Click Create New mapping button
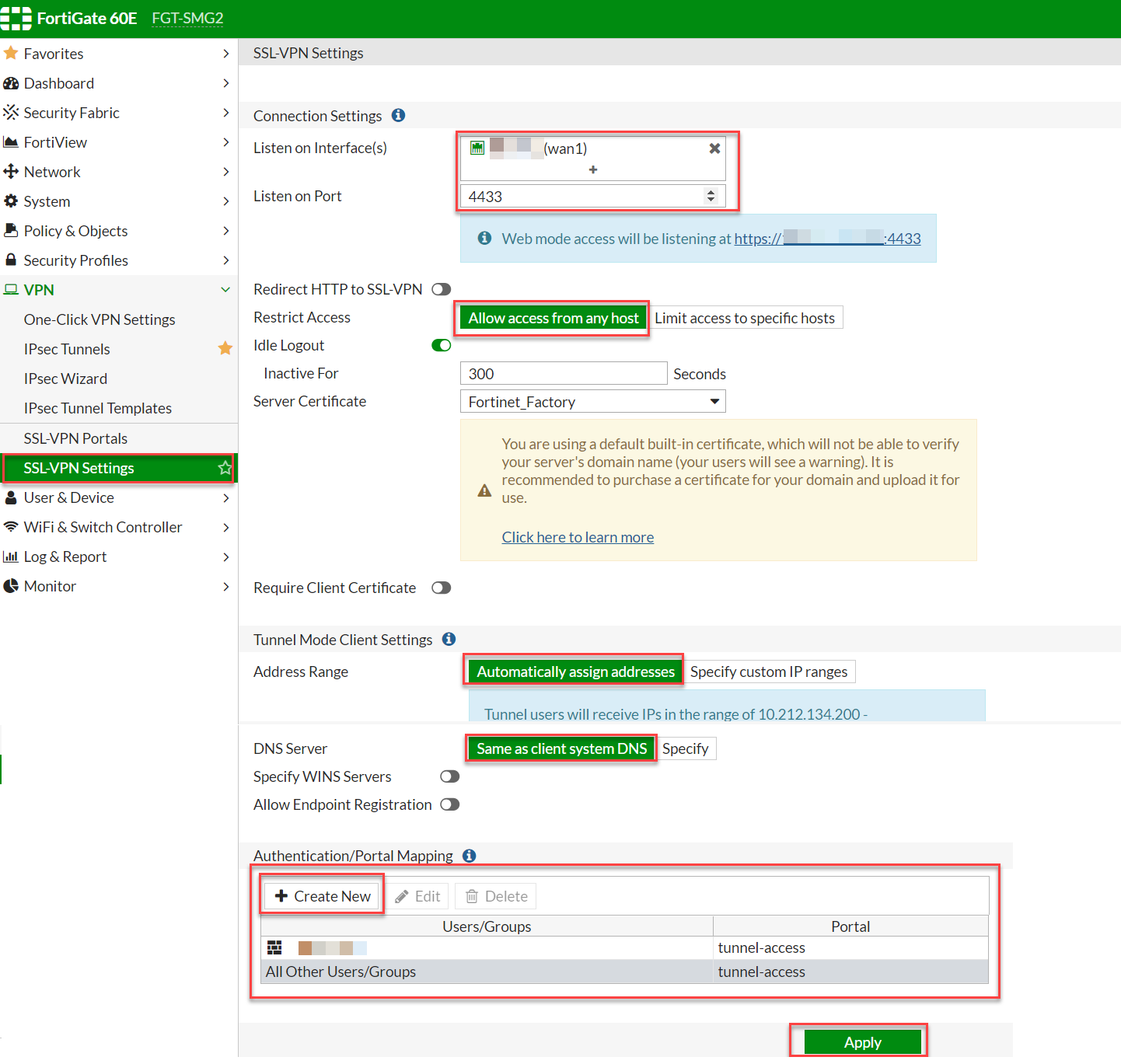The width and height of the screenshot is (1121, 1064). pyautogui.click(x=322, y=896)
